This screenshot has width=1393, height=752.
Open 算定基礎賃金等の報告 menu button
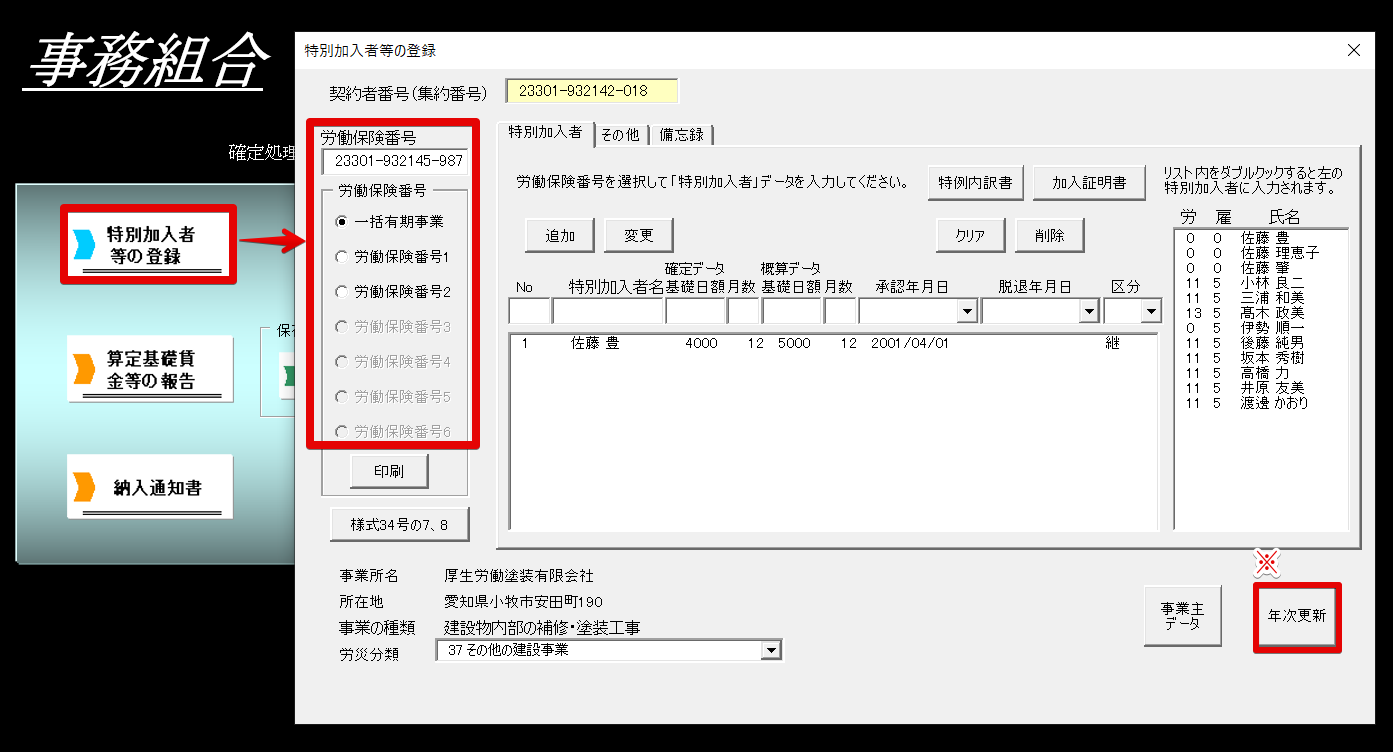150,369
